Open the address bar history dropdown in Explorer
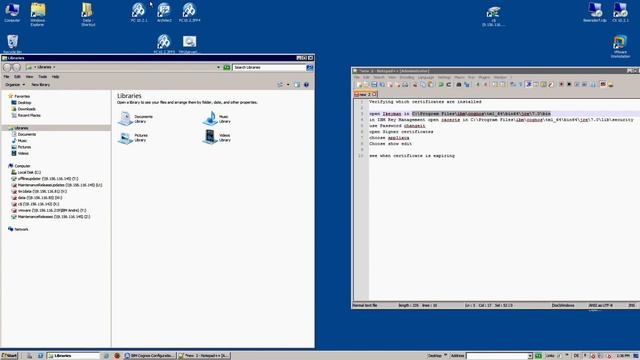 coord(218,67)
